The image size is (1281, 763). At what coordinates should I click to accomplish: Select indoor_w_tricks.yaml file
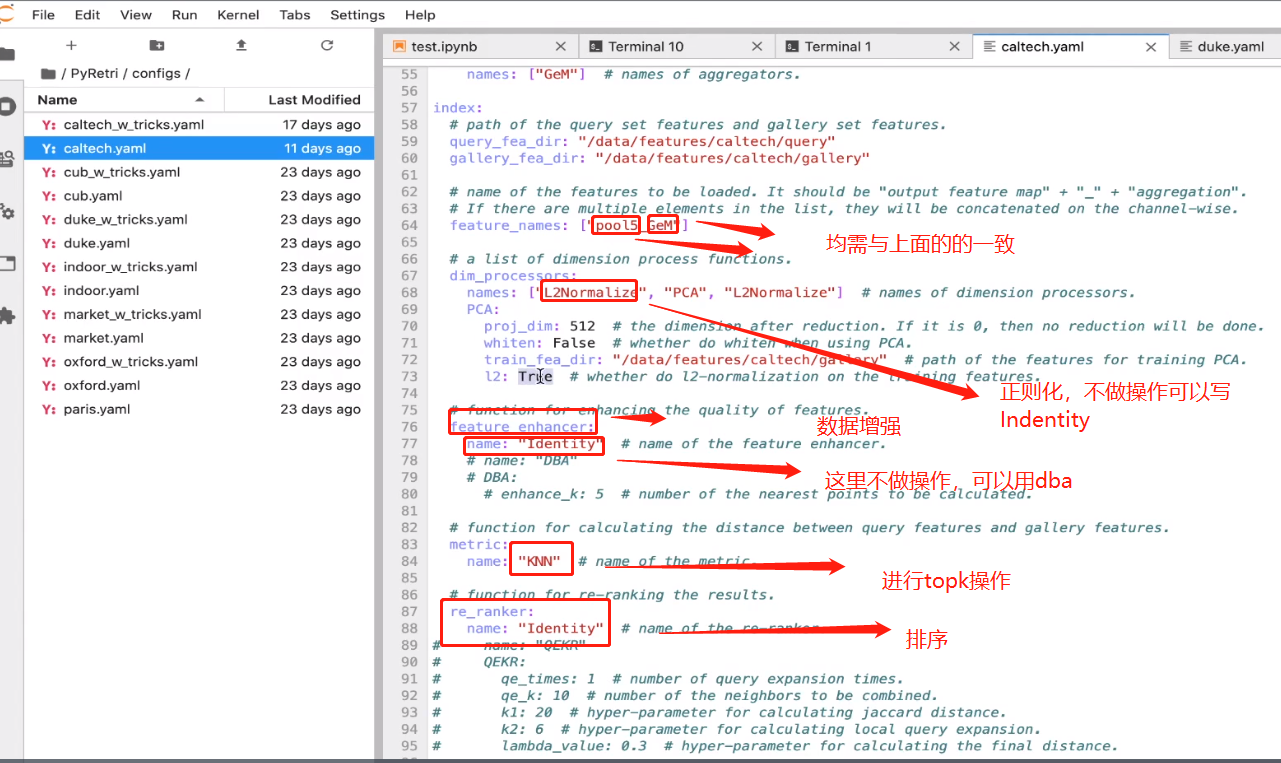click(x=200, y=267)
